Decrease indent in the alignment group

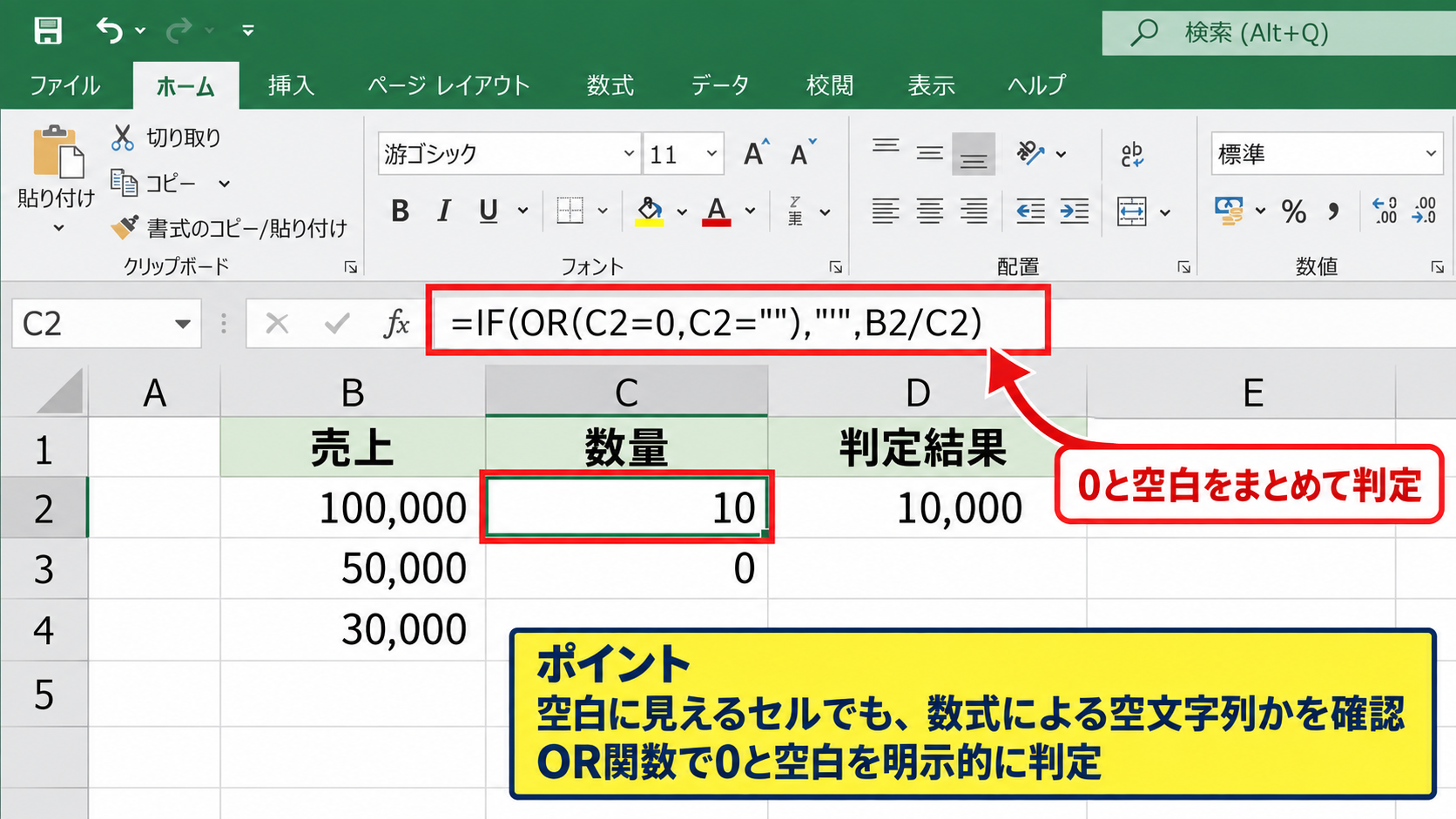coord(1030,211)
